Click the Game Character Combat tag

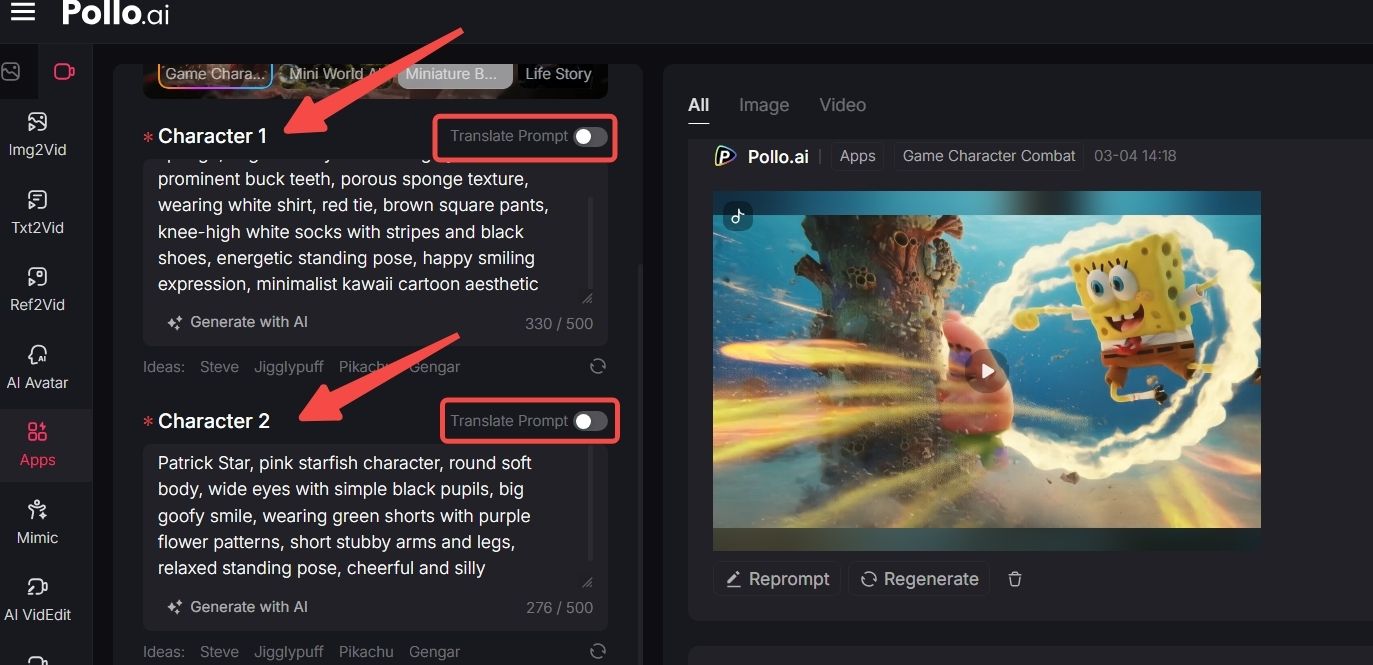point(989,156)
